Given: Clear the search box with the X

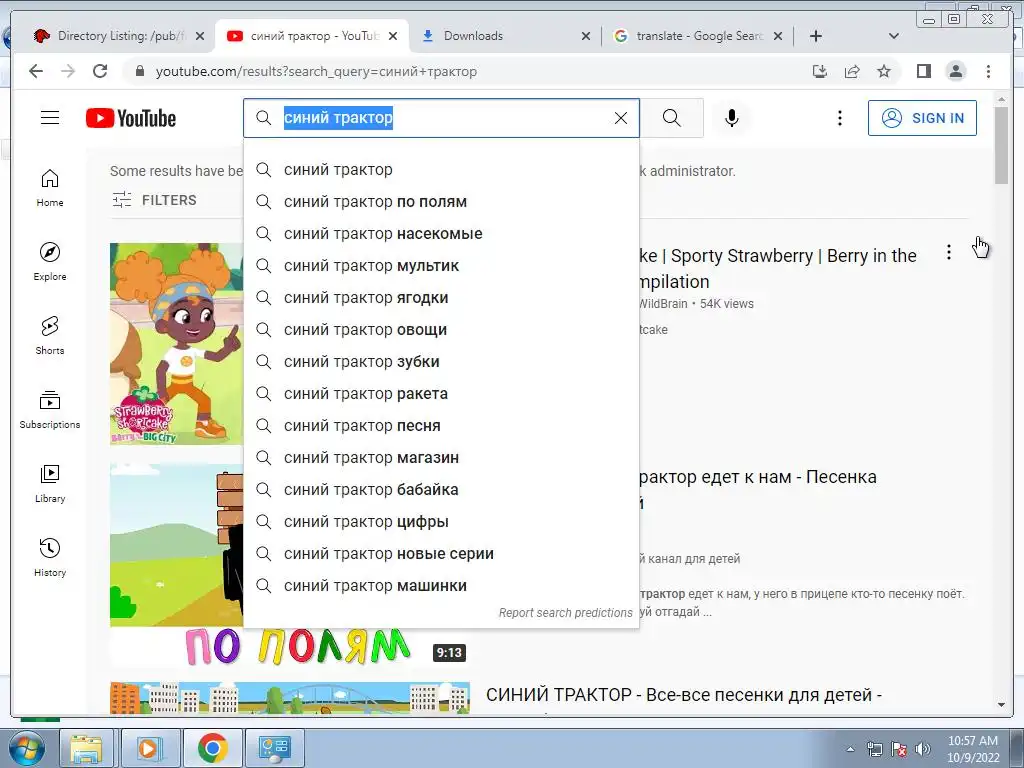Looking at the screenshot, I should click(x=620, y=118).
